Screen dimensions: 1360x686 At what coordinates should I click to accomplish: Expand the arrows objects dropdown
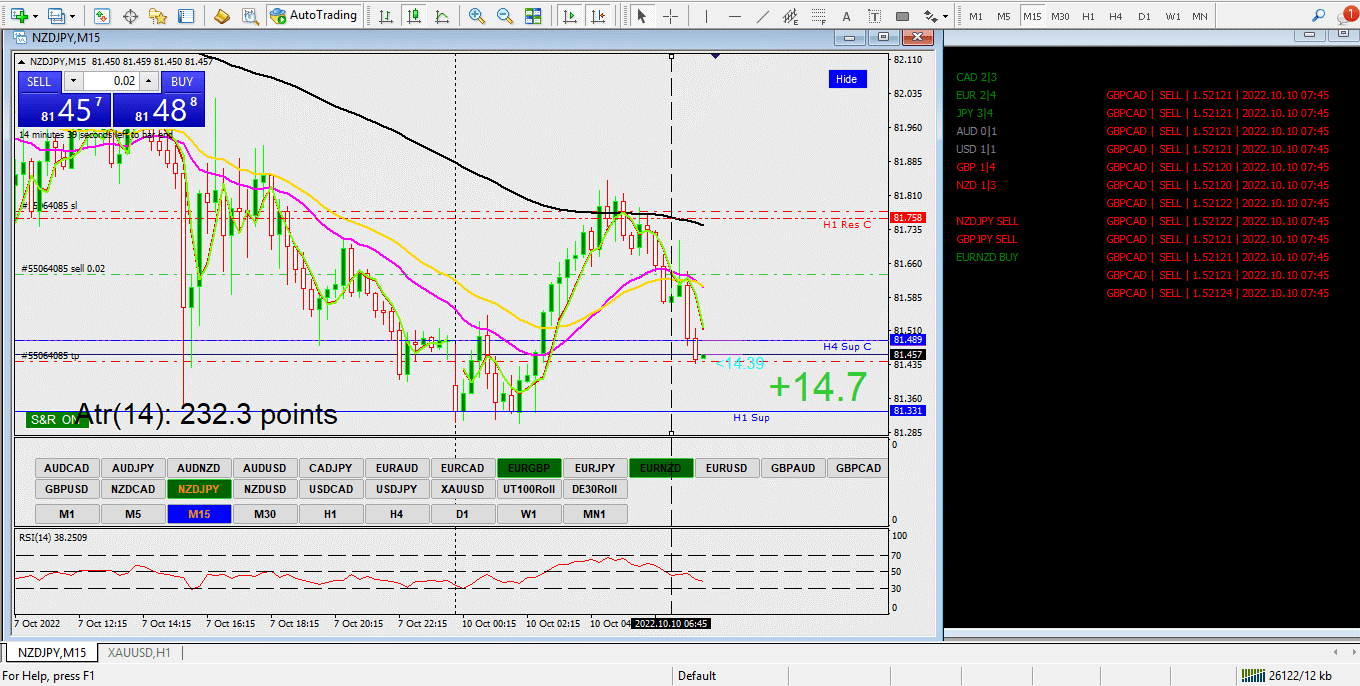(945, 16)
